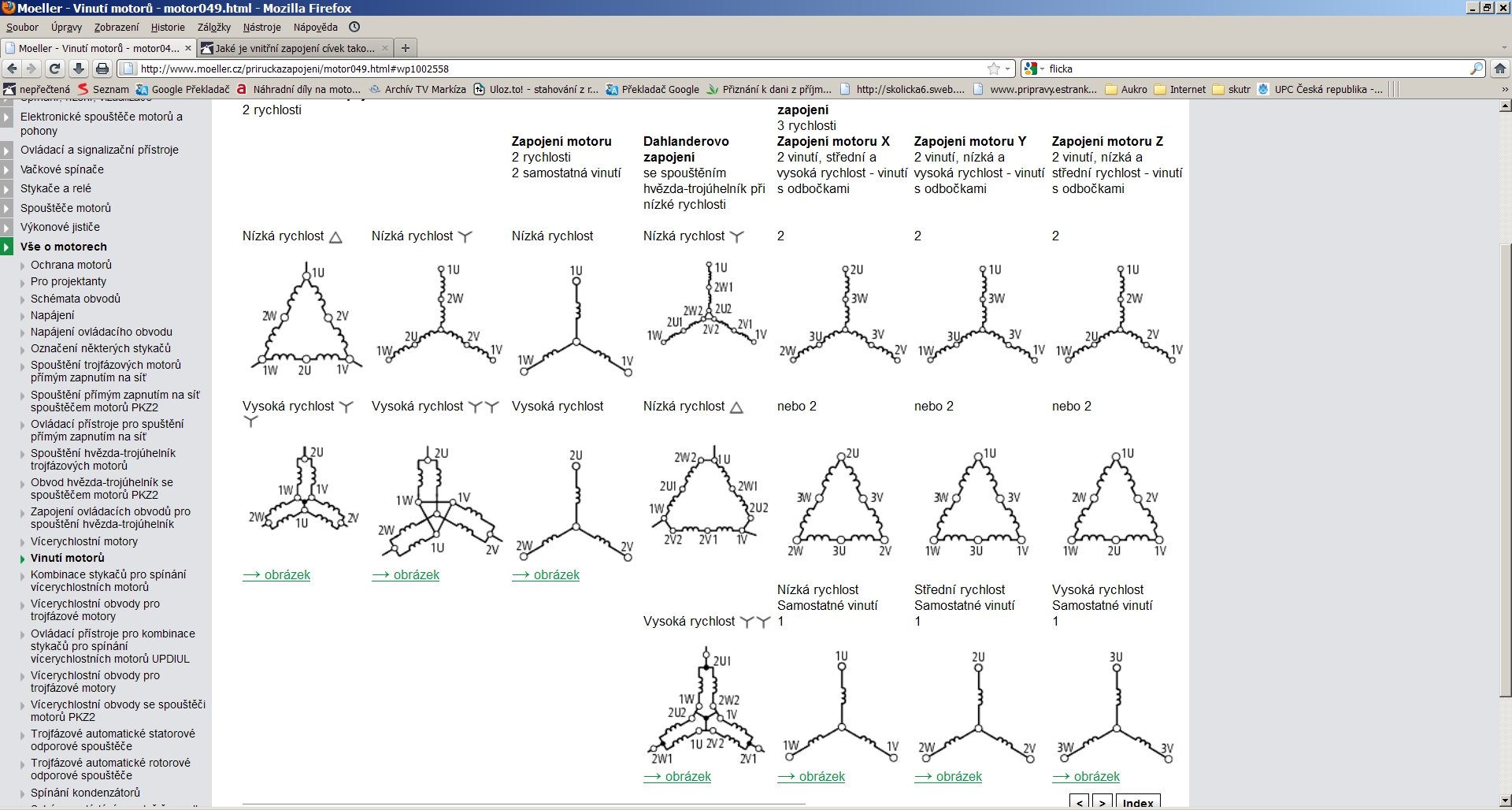Open the address bar history dropdown

pos(1008,69)
